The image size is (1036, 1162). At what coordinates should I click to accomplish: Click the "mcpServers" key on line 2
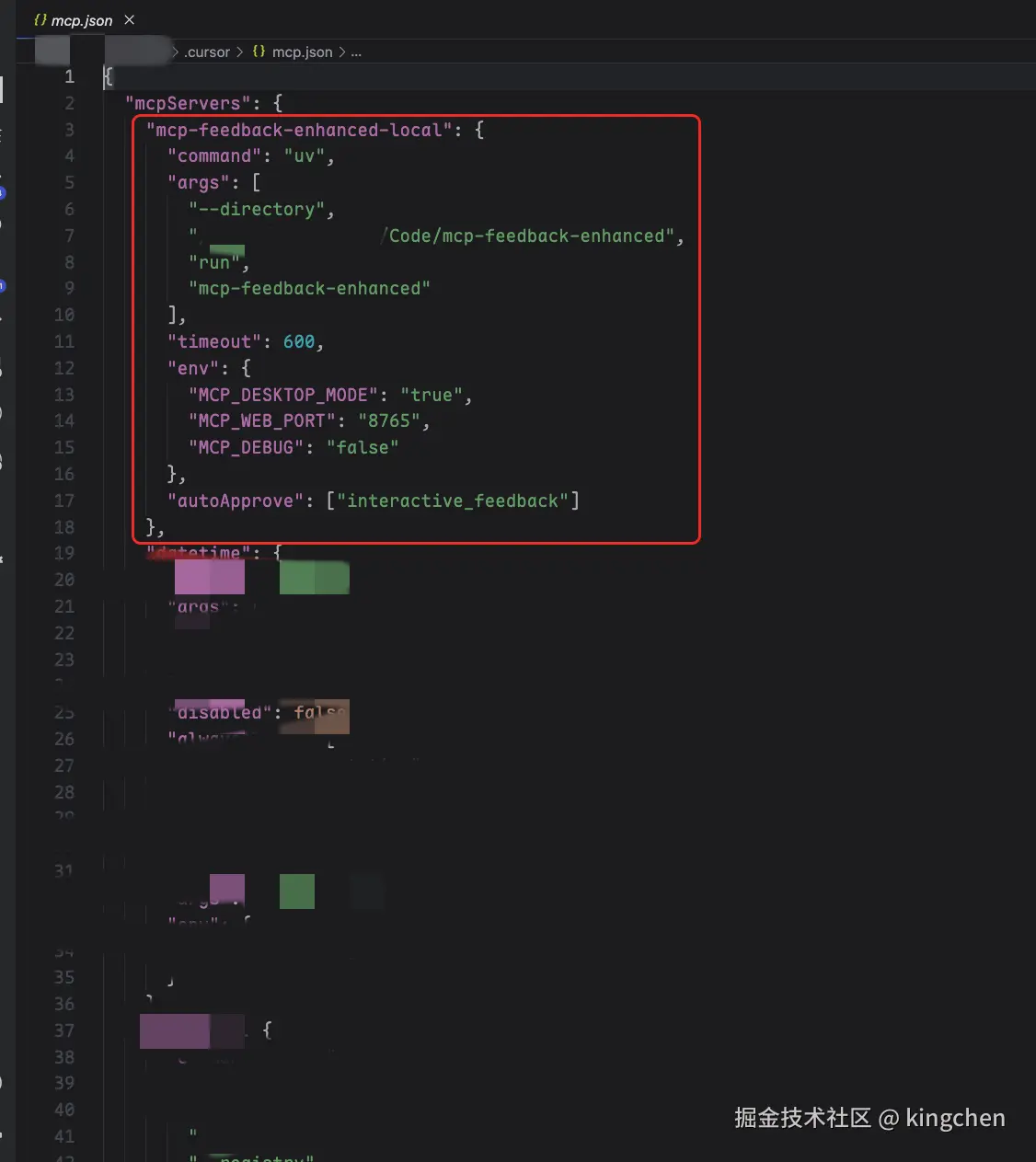(x=188, y=103)
